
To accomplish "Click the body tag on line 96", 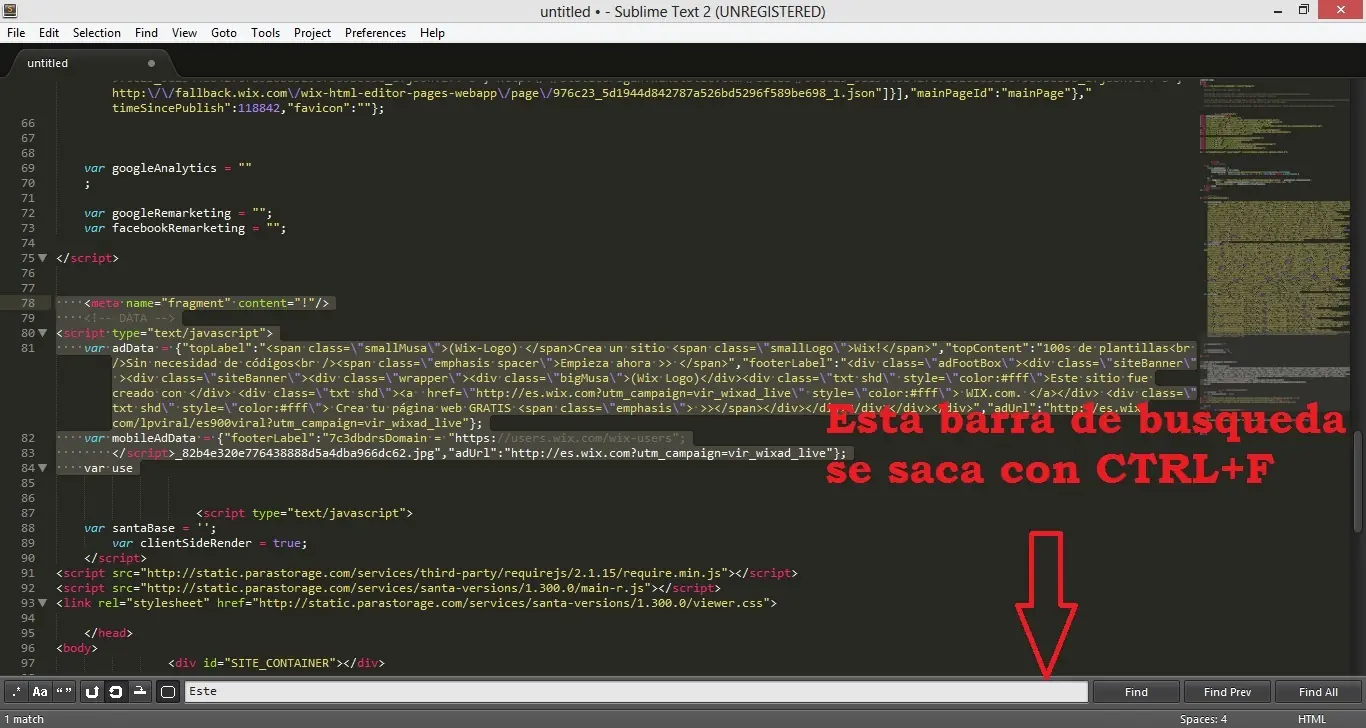I will click(77, 648).
